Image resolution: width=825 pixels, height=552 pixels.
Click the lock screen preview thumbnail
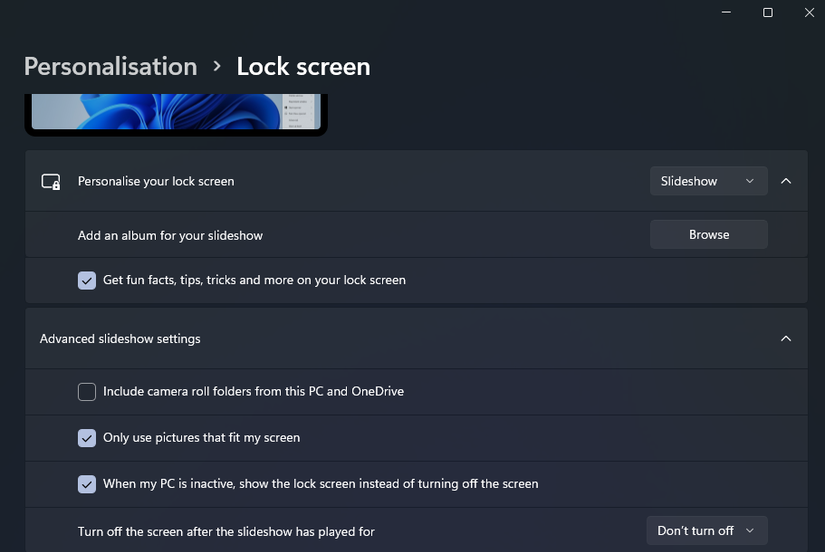176,112
